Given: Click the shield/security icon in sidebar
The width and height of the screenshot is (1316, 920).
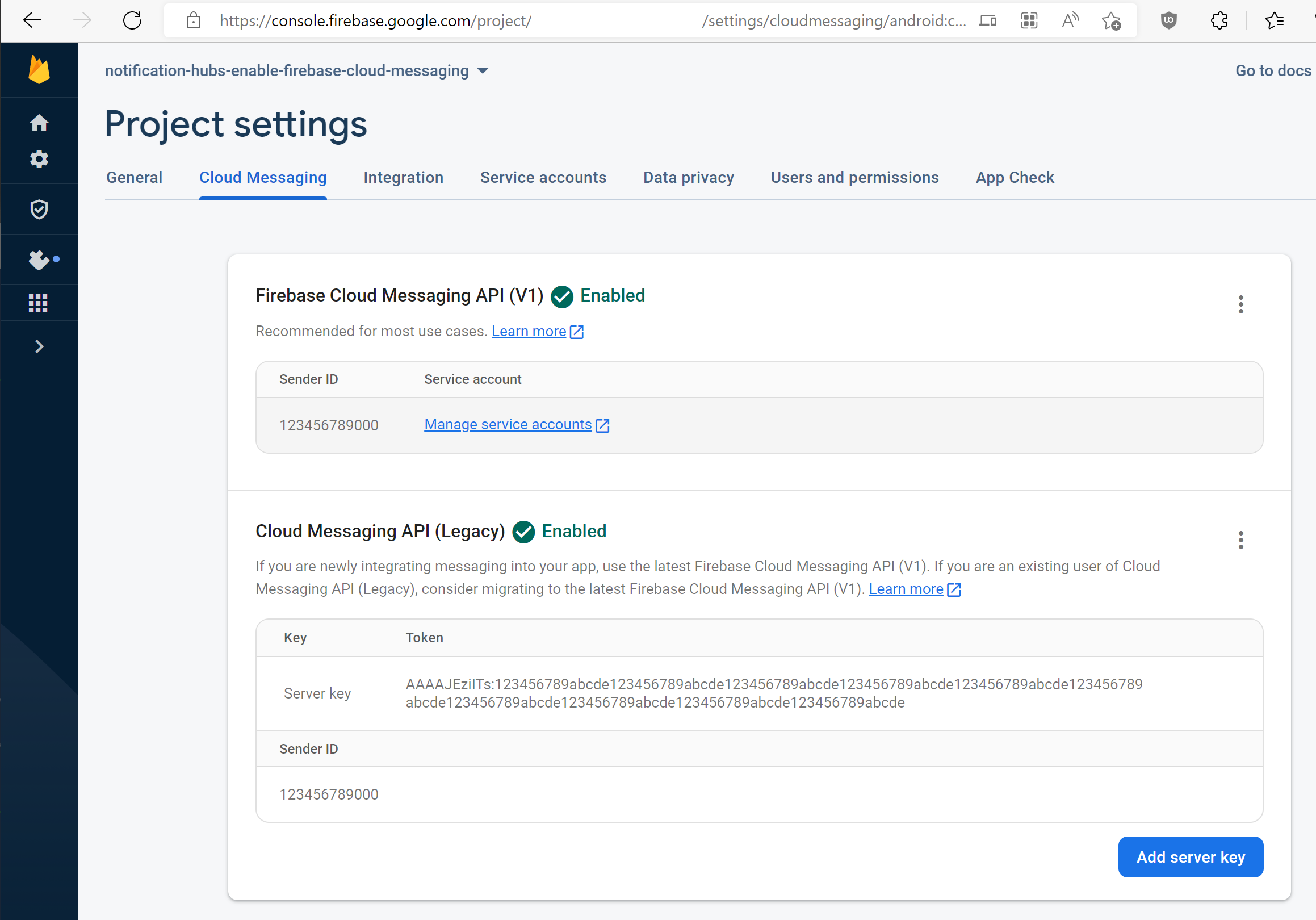Looking at the screenshot, I should 39,209.
